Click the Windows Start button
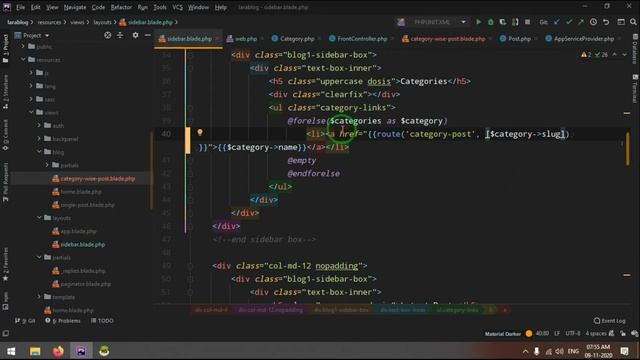 tap(11, 351)
